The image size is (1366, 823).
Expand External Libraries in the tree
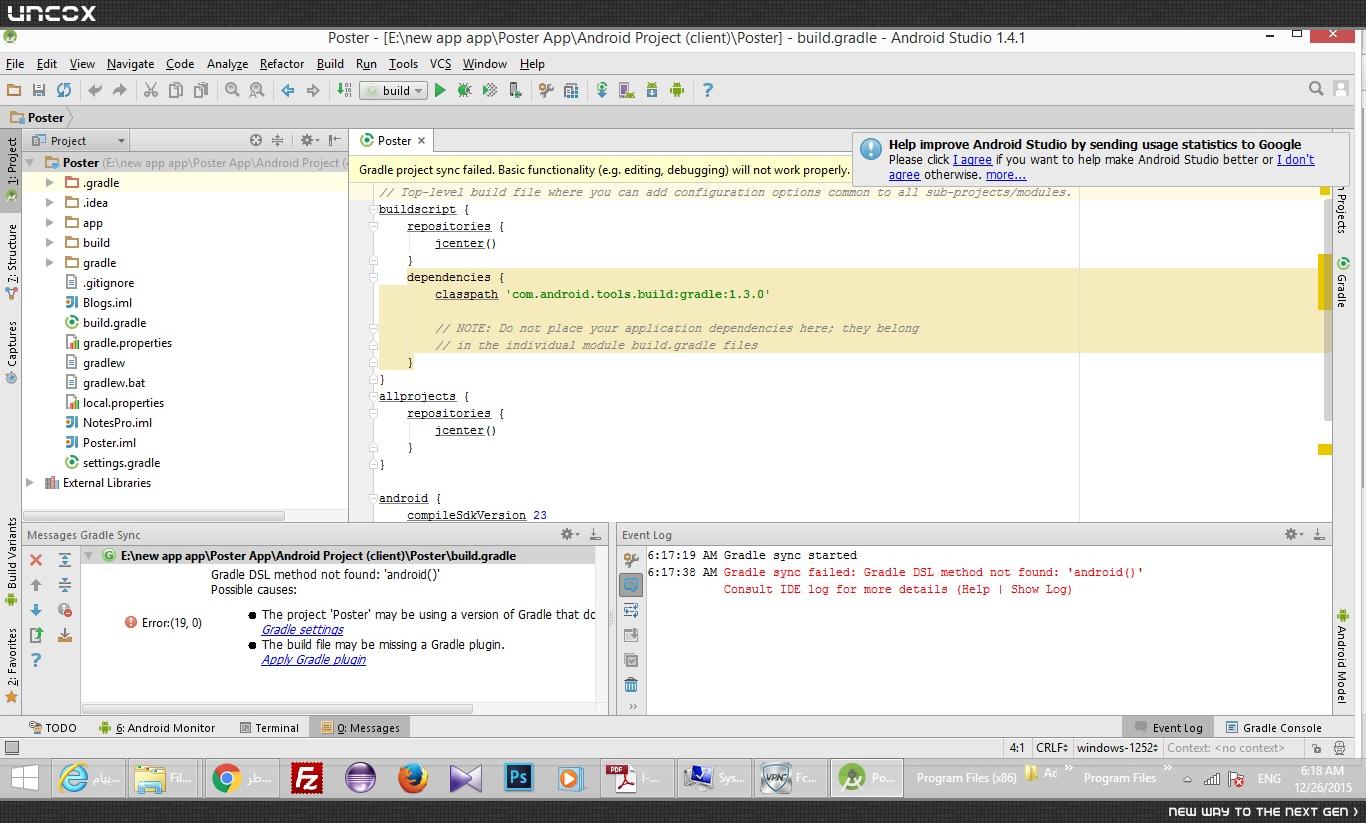pyautogui.click(x=30, y=483)
